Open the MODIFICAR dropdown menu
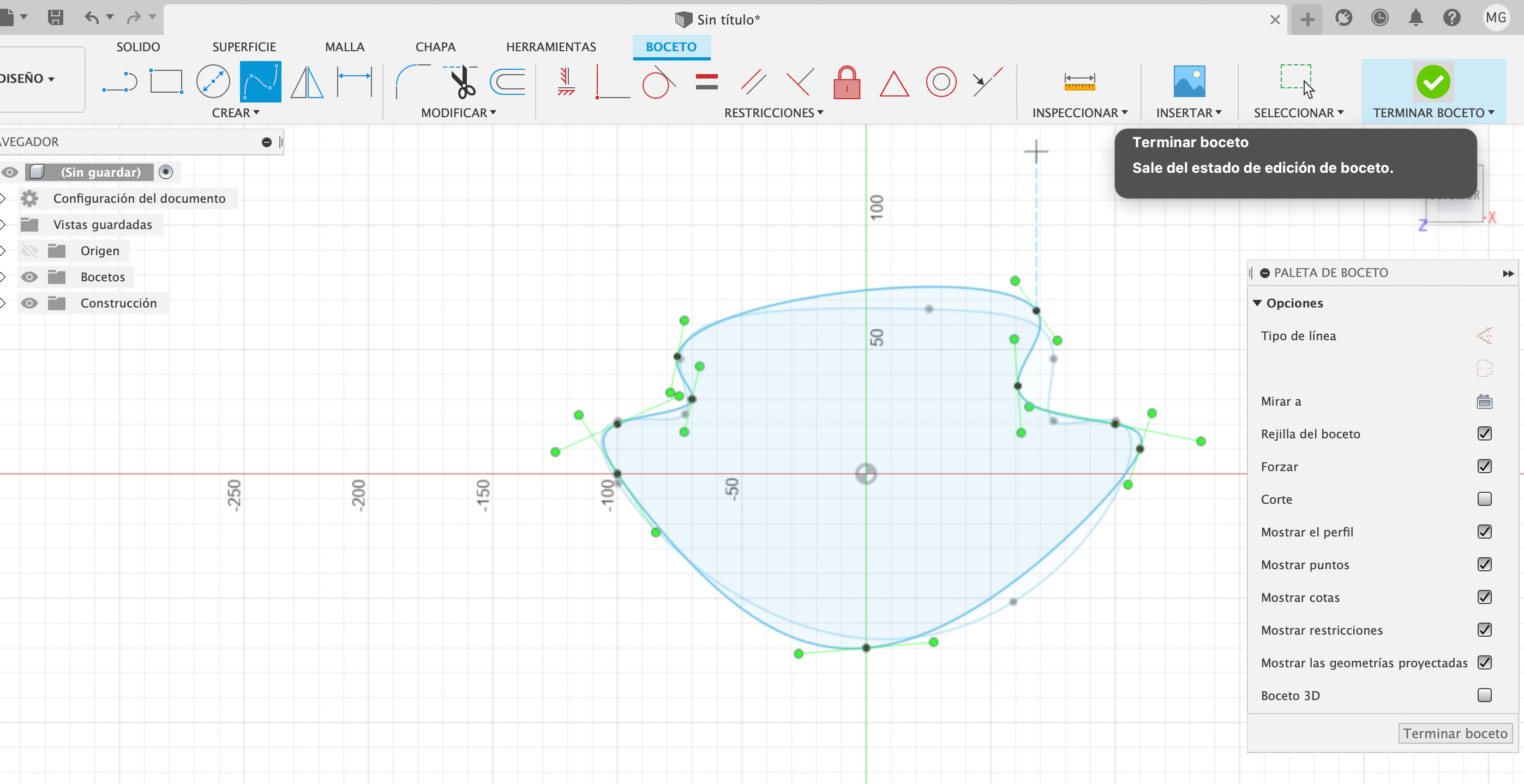1524x784 pixels. [459, 112]
